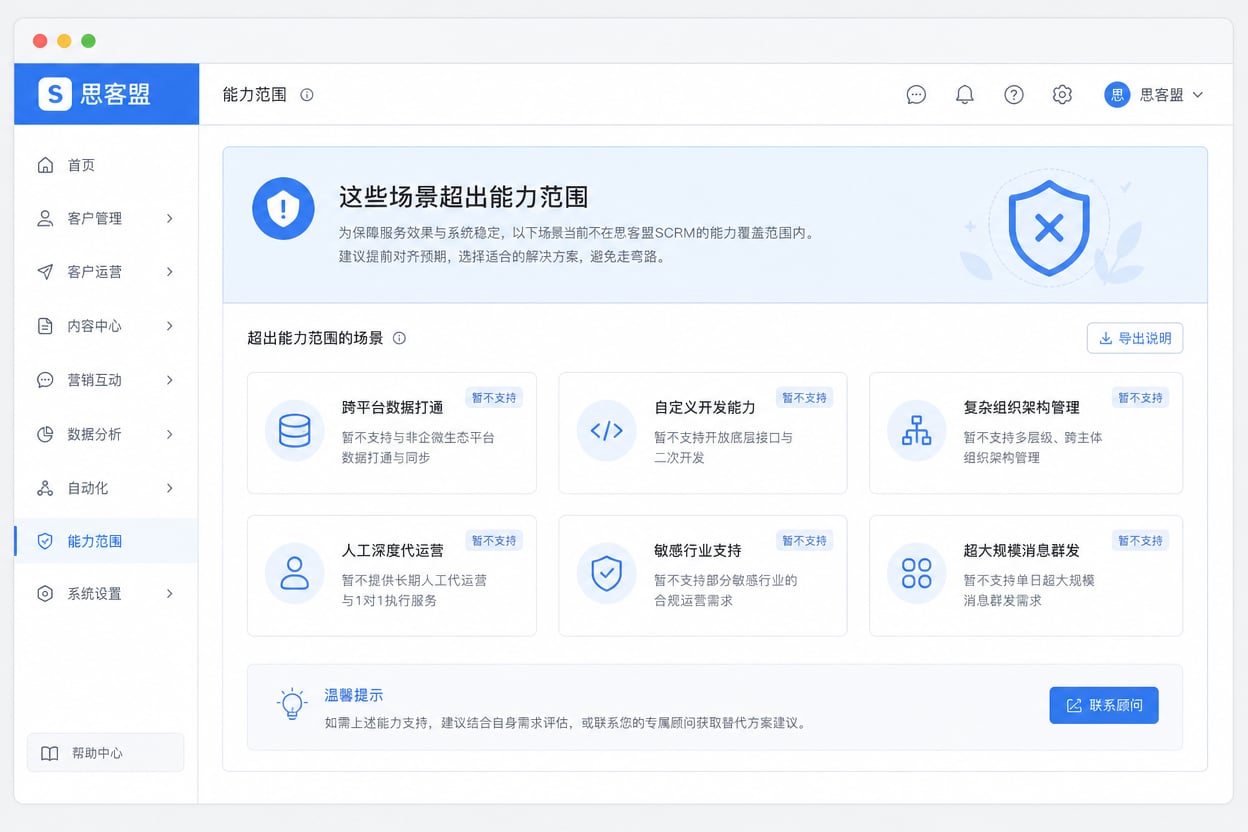Click 暂不支持 tag on 复杂组织架构管理 card

(1140, 398)
